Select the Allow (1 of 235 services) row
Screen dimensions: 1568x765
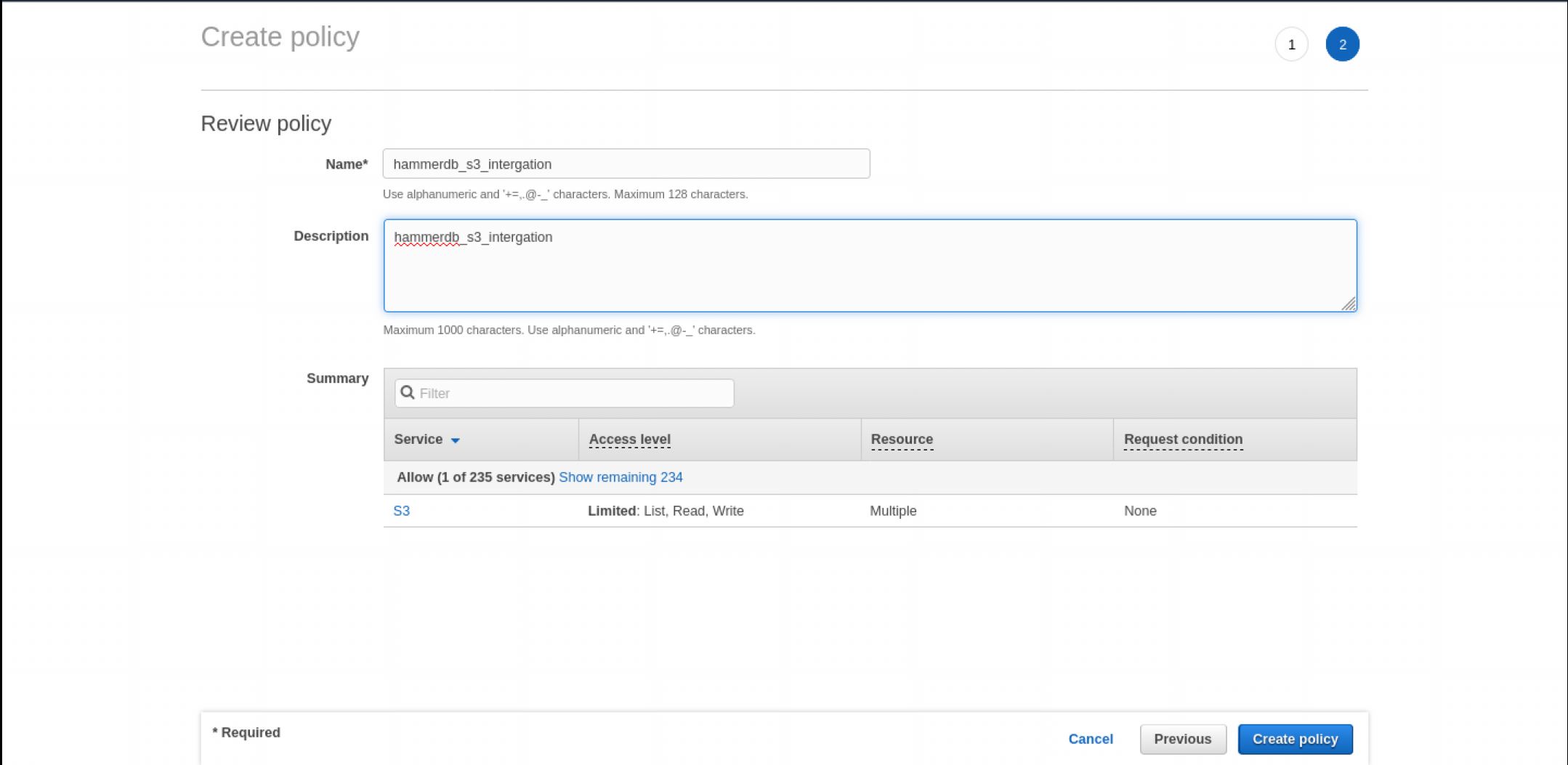point(475,477)
